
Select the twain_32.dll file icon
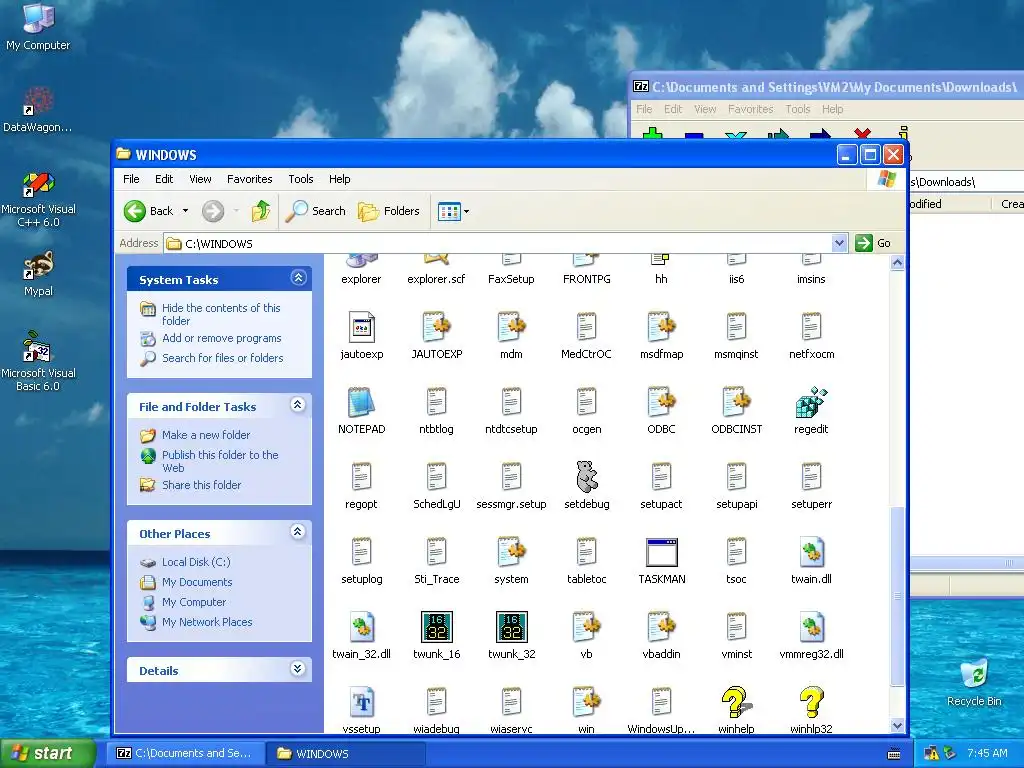(361, 627)
